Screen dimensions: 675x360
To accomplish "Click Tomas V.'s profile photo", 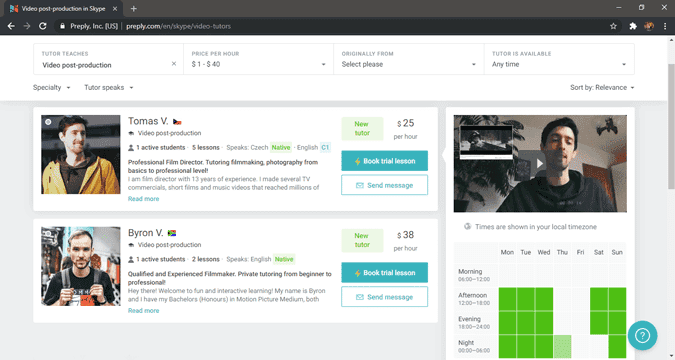I will click(x=81, y=154).
